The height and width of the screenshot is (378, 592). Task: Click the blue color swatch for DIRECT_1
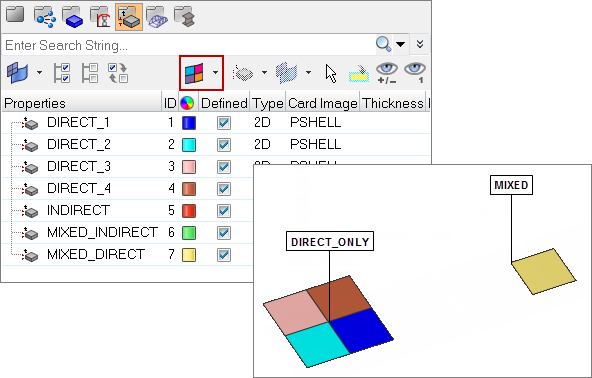tap(189, 123)
